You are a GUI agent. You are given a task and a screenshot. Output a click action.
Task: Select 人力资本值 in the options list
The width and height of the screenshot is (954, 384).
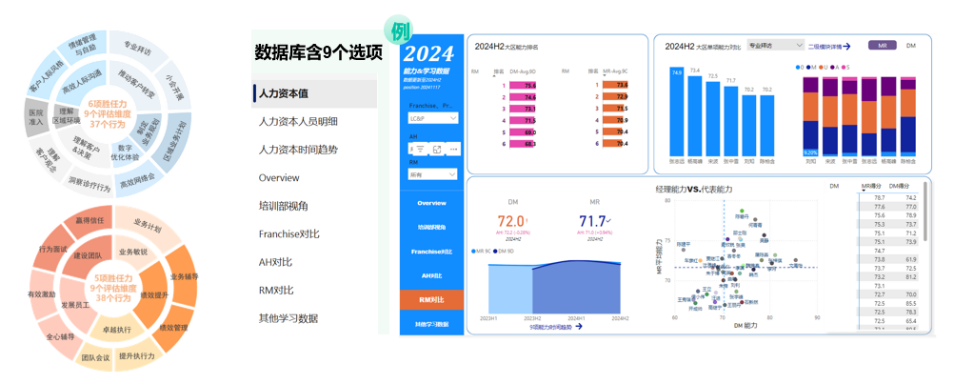[314, 94]
